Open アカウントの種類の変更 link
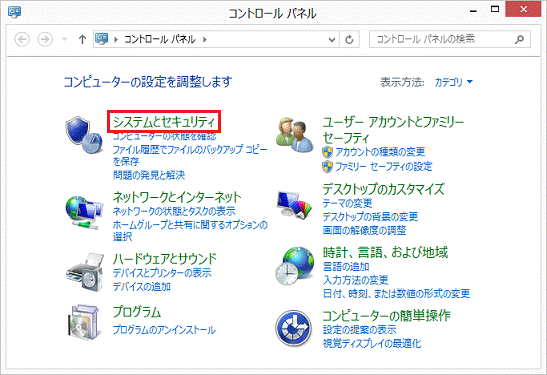The image size is (547, 375). 380,152
